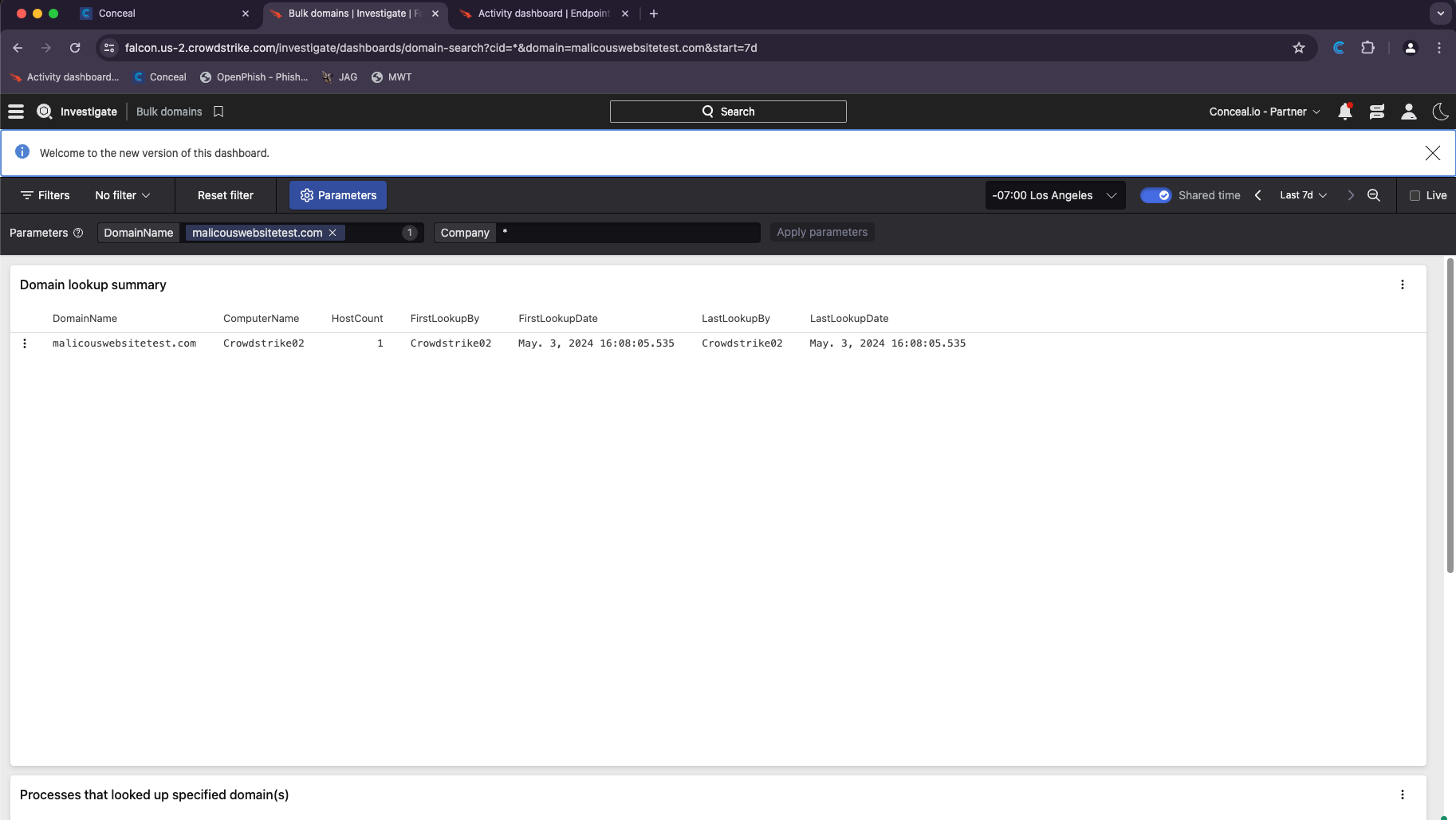
Task: Toggle the Parameters button
Action: (x=337, y=195)
